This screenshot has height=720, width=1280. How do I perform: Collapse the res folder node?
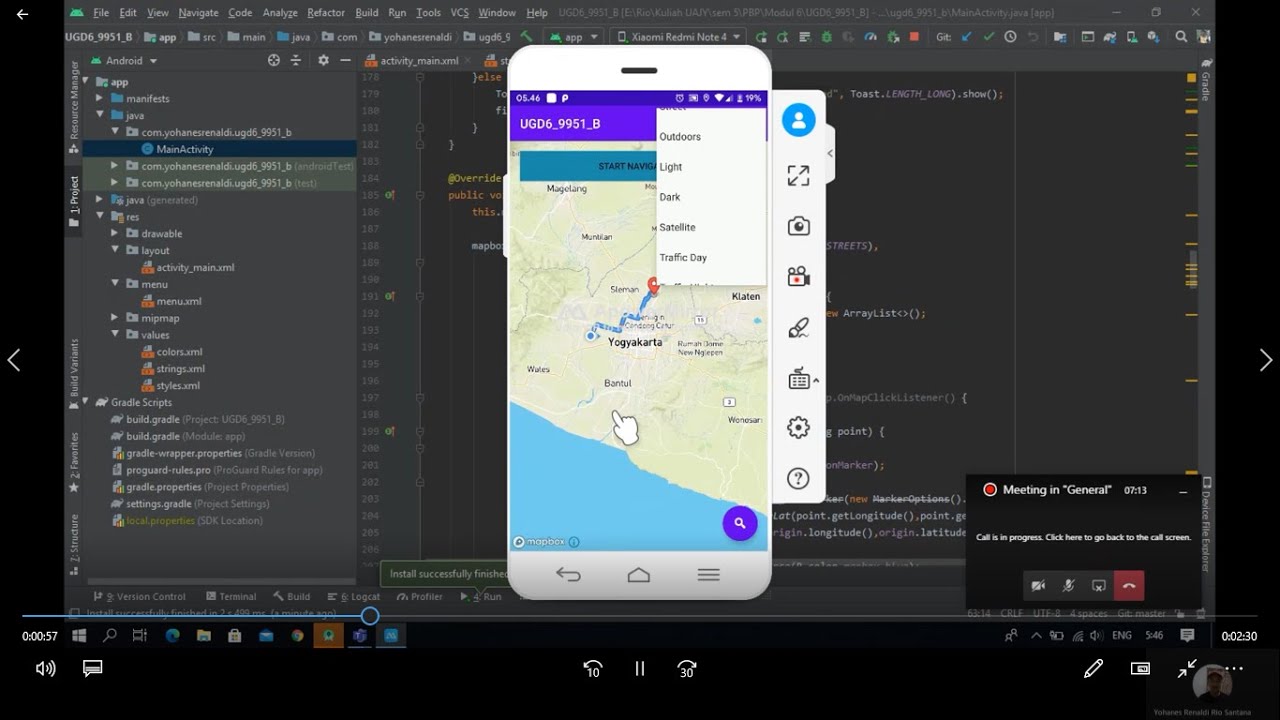pyautogui.click(x=100, y=217)
